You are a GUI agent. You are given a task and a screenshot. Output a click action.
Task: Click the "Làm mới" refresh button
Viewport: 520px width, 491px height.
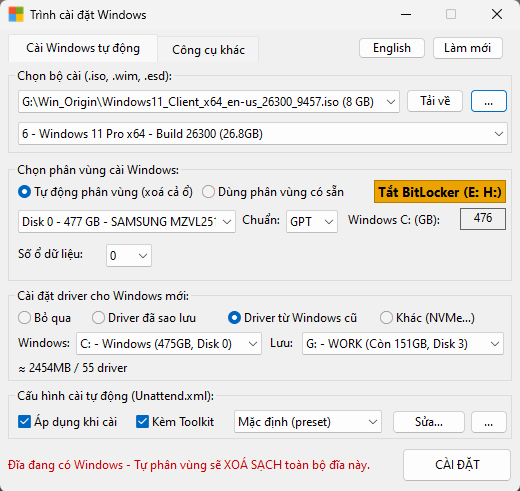coord(467,48)
